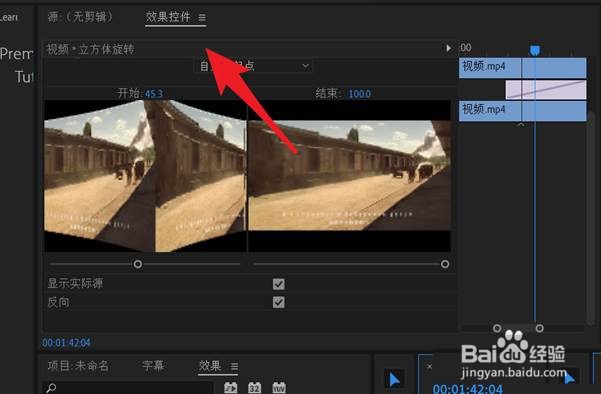Screen dimensions: 601x394
Task: Switch to the 源:(无剪辑) tab
Action: pyautogui.click(x=80, y=17)
